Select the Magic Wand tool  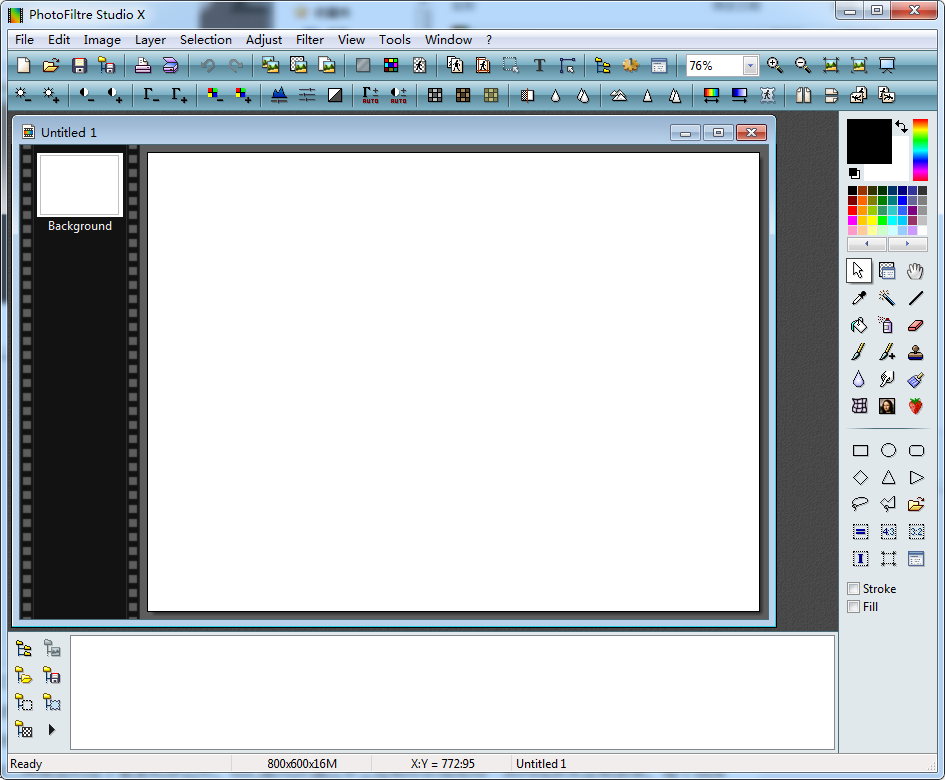(x=887, y=298)
